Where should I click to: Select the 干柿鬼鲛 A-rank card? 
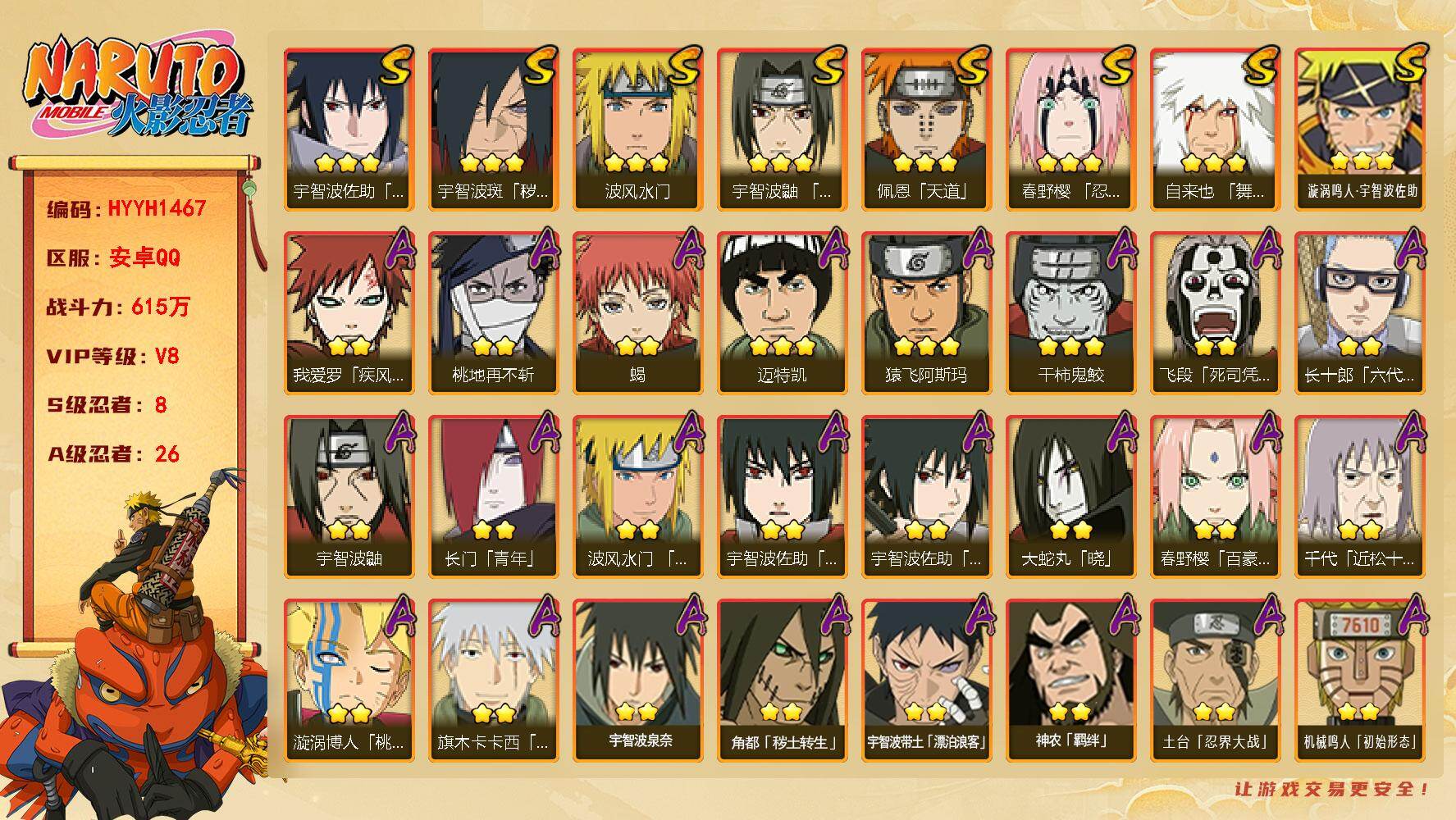[1070, 313]
